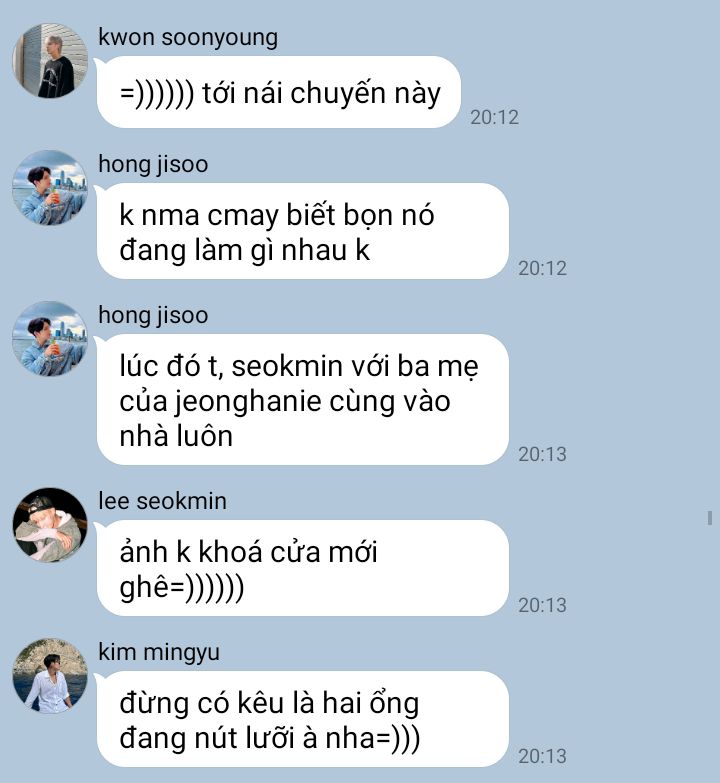
Task: Click the 20:12 timestamp beside jisoo's first message
Action: coord(542,269)
